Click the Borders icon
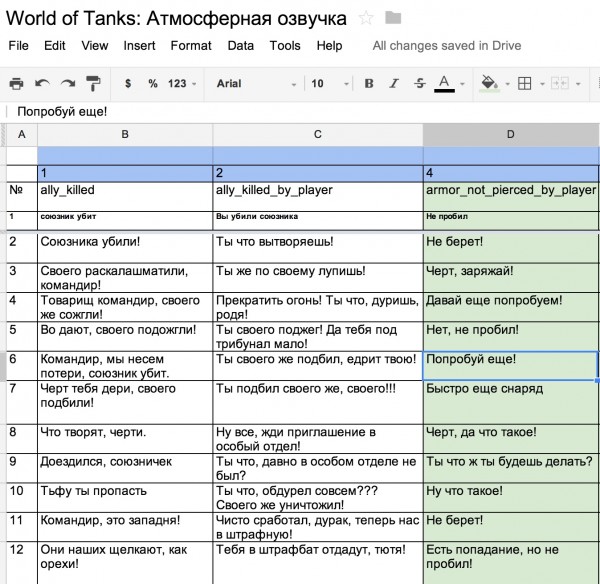 [524, 83]
